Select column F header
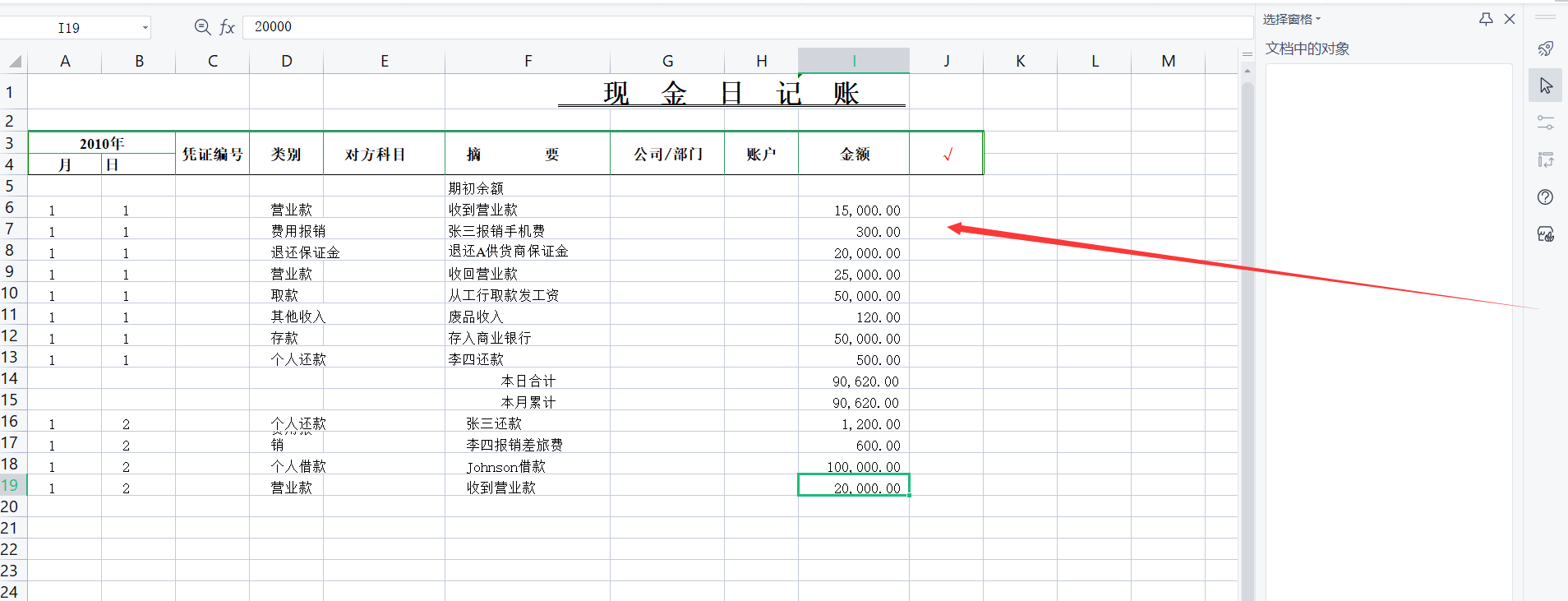Screen dimensions: 1568x601 pyautogui.click(x=528, y=62)
